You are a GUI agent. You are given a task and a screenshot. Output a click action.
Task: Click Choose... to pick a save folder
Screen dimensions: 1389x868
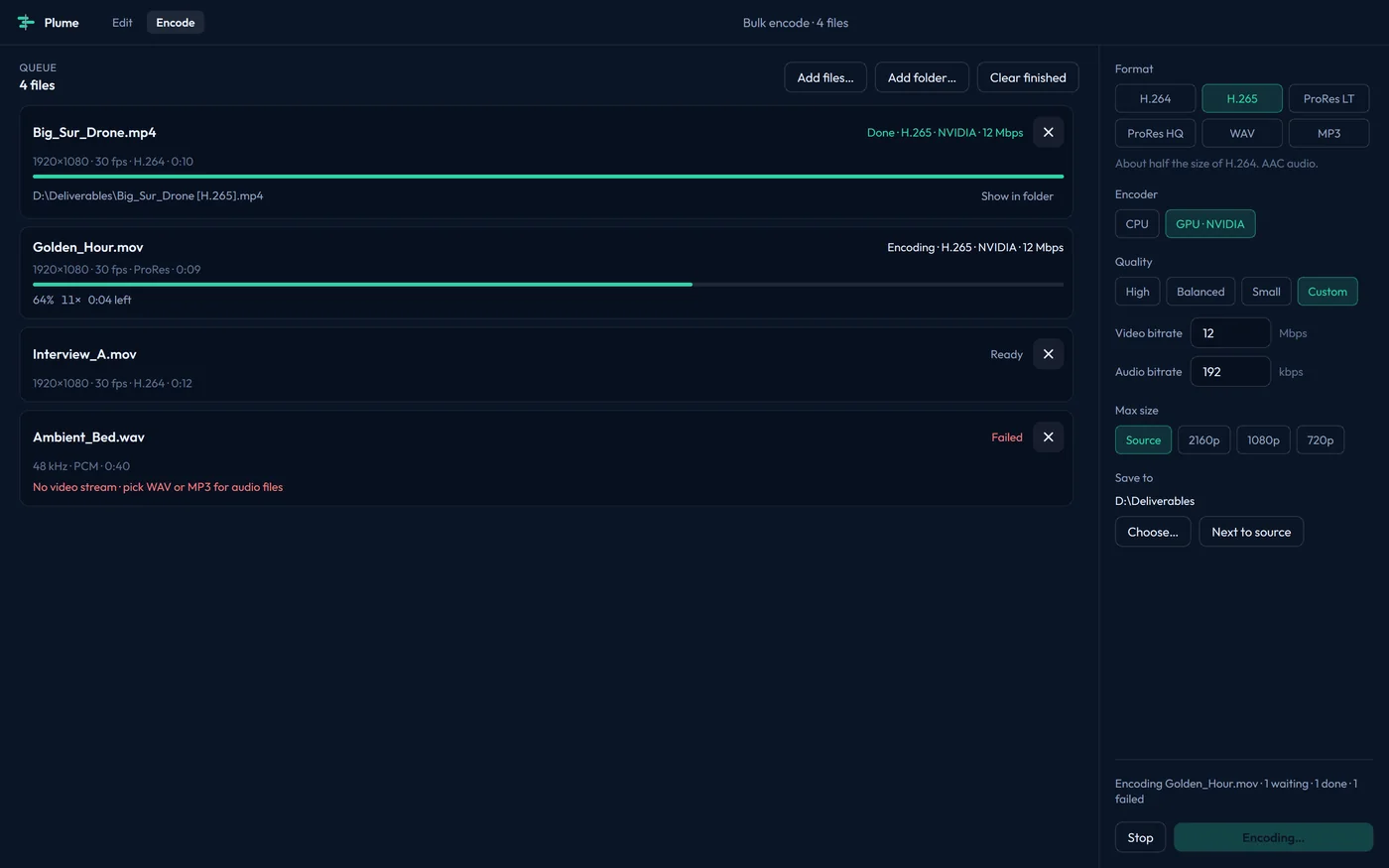coord(1153,532)
